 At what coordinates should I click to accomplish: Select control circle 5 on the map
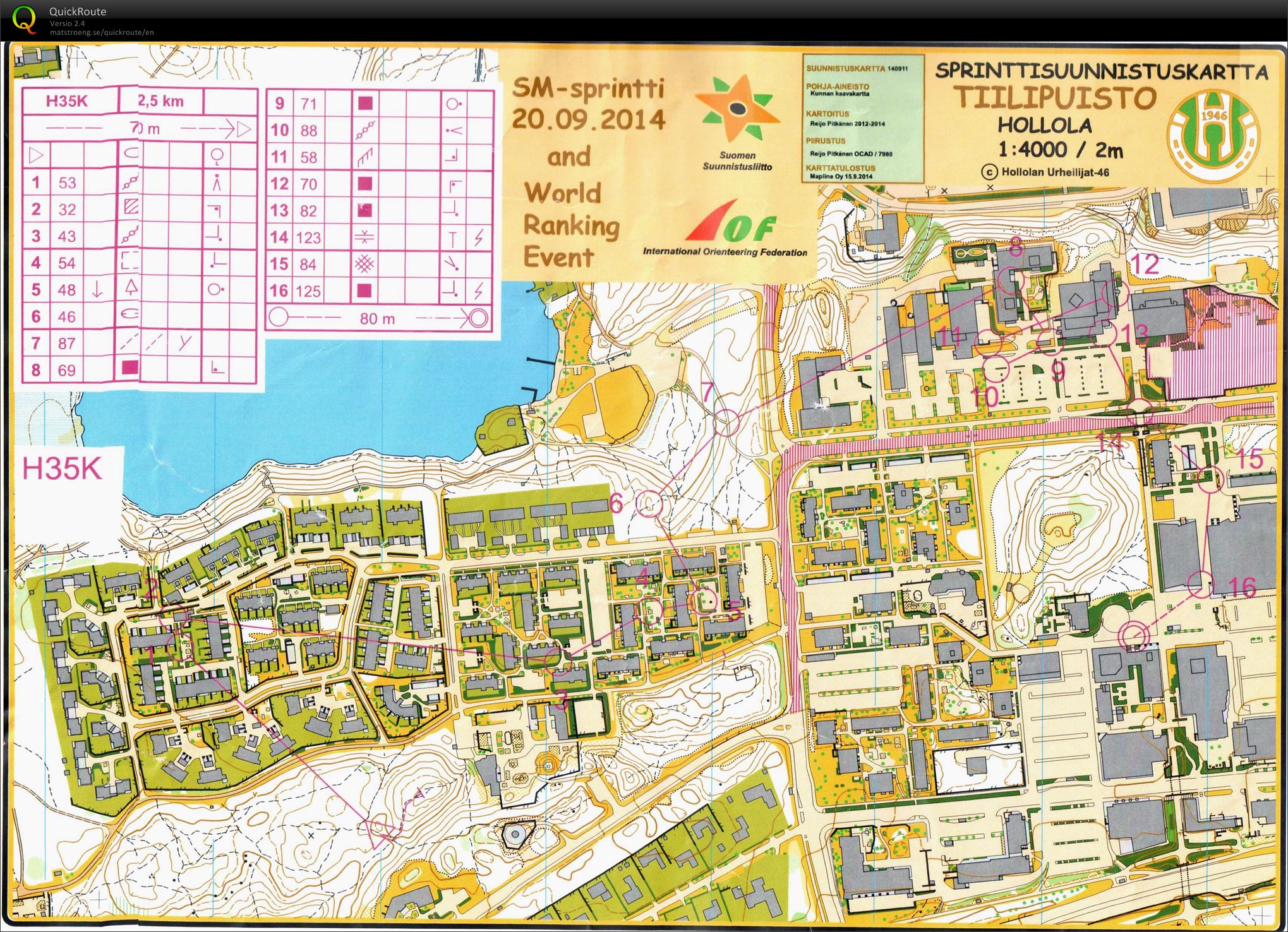point(703,600)
